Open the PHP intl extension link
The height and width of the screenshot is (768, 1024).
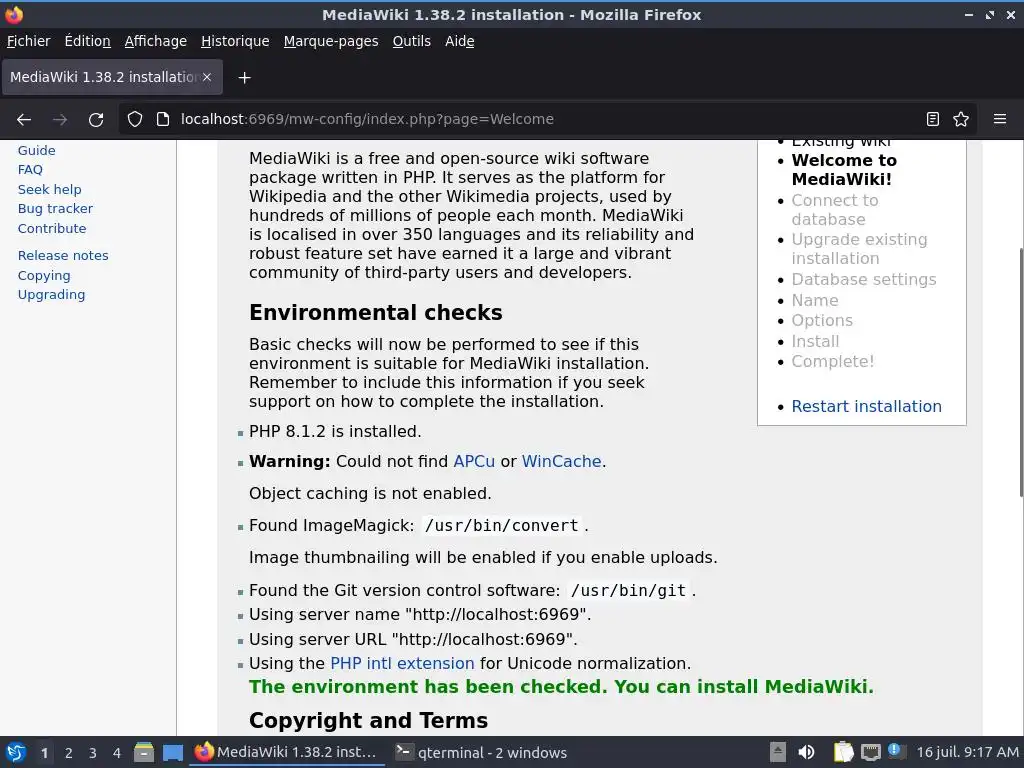[x=402, y=664]
